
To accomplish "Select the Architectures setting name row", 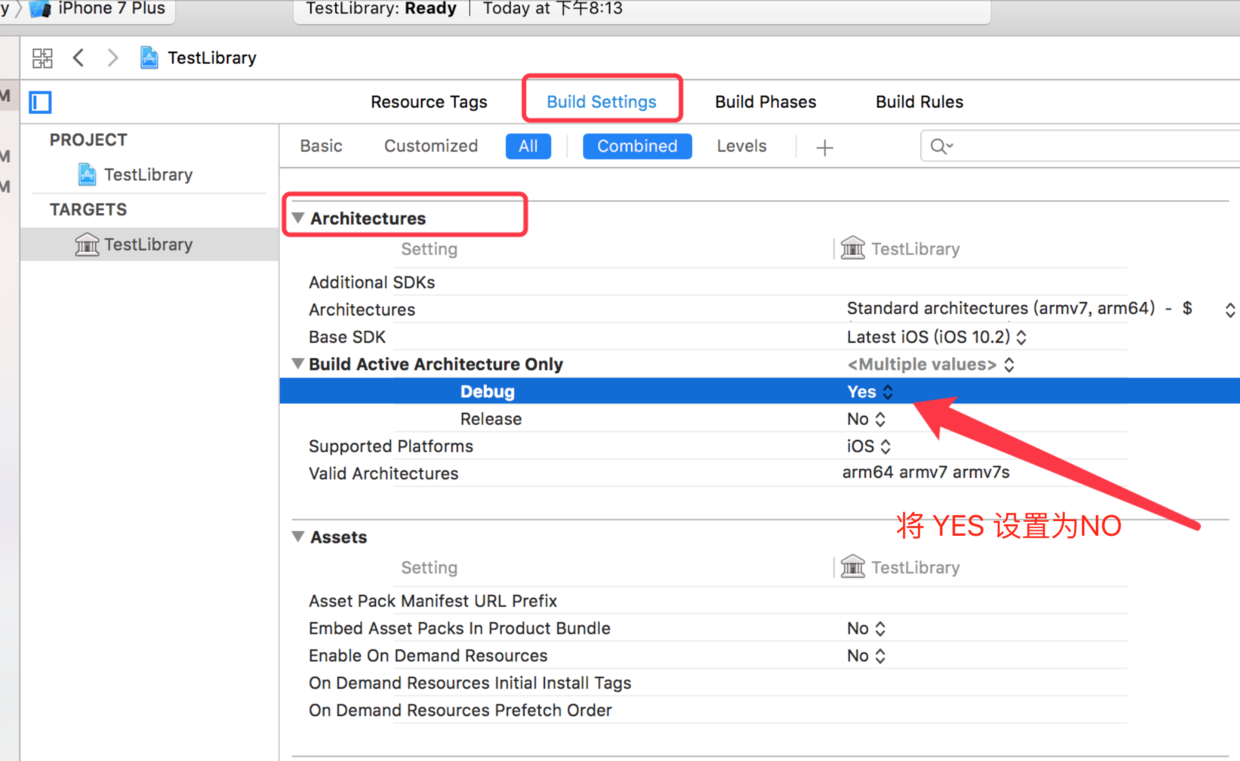I will [x=362, y=309].
